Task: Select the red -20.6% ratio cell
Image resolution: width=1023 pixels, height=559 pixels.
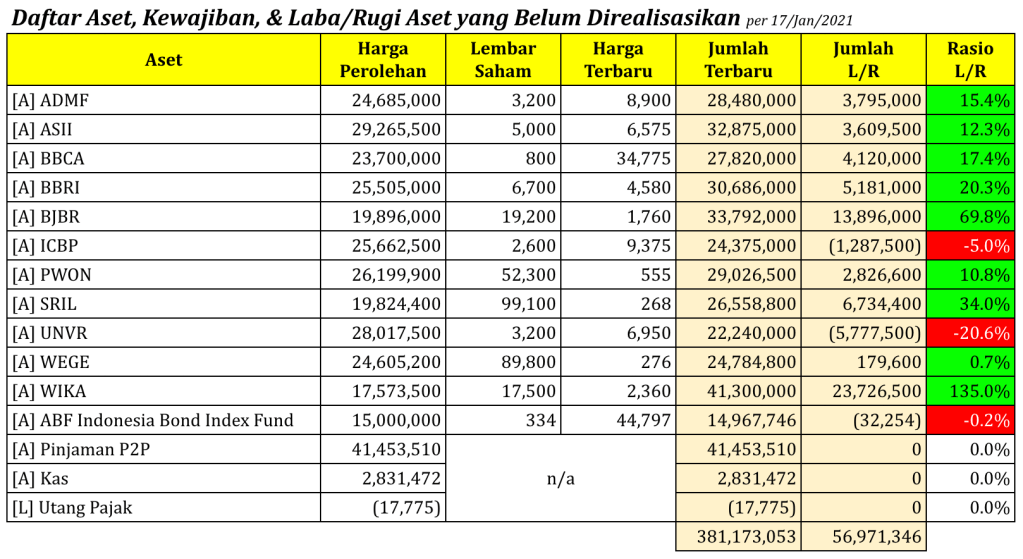Action: coord(970,332)
